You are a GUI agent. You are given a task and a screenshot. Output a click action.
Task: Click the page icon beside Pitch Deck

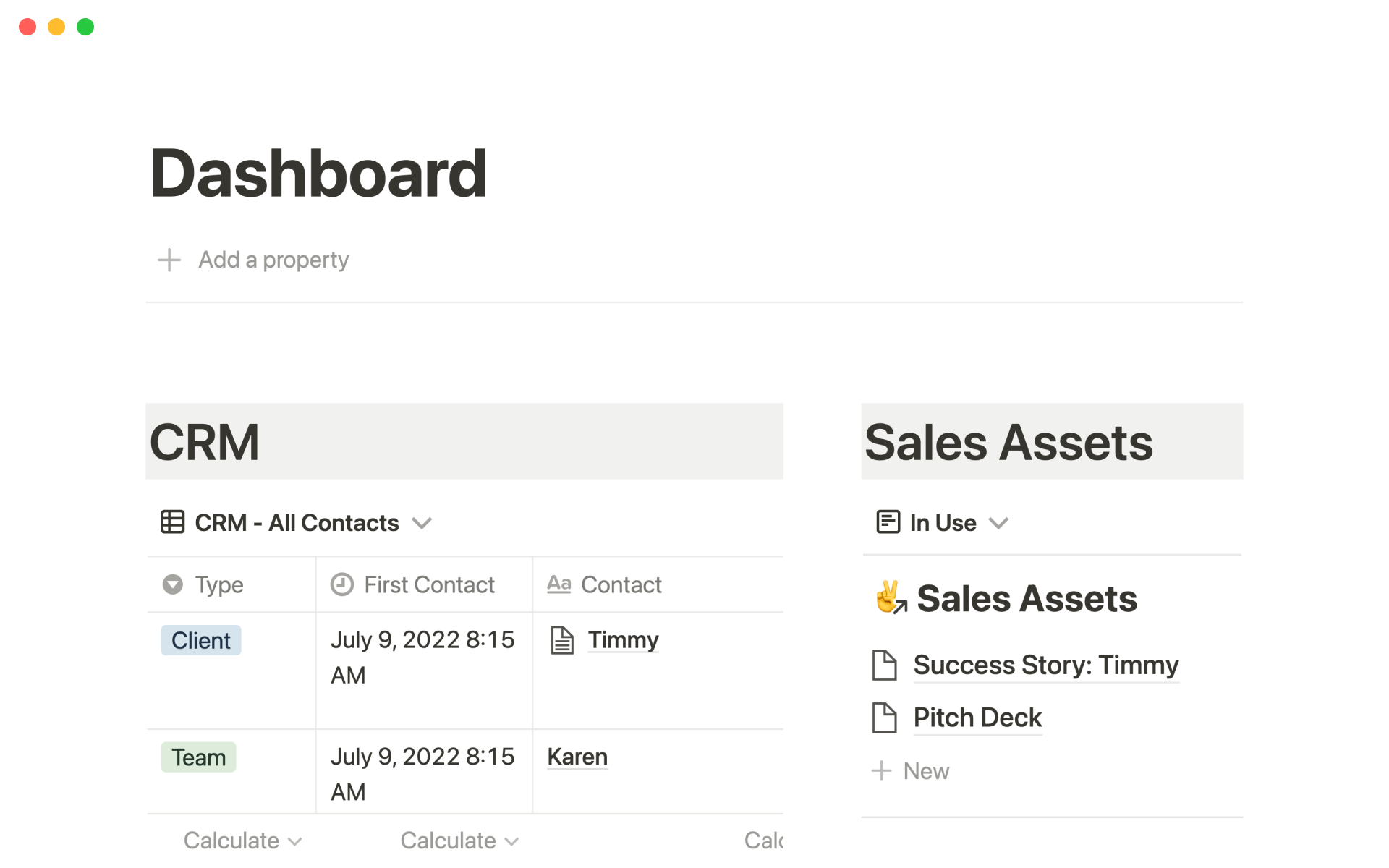click(x=884, y=718)
